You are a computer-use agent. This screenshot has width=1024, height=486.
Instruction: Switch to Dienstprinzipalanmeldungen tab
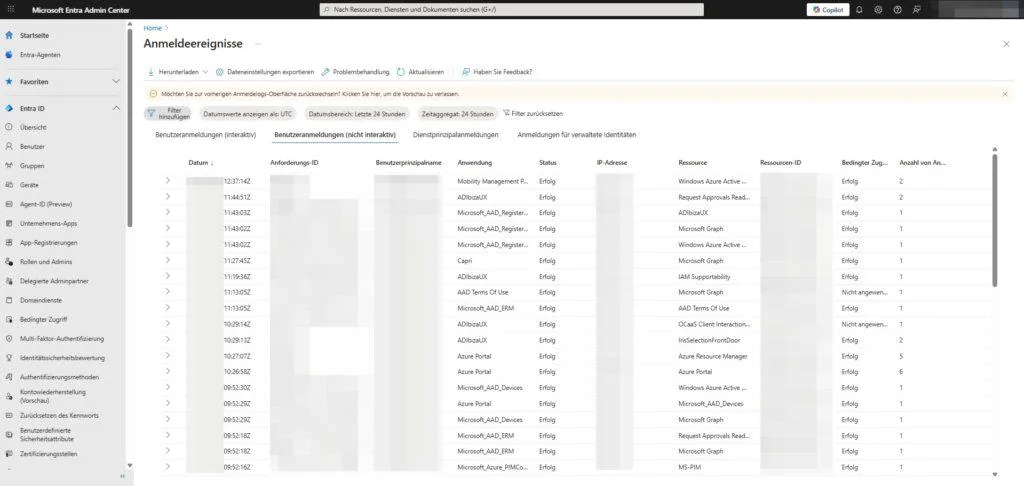pyautogui.click(x=455, y=134)
